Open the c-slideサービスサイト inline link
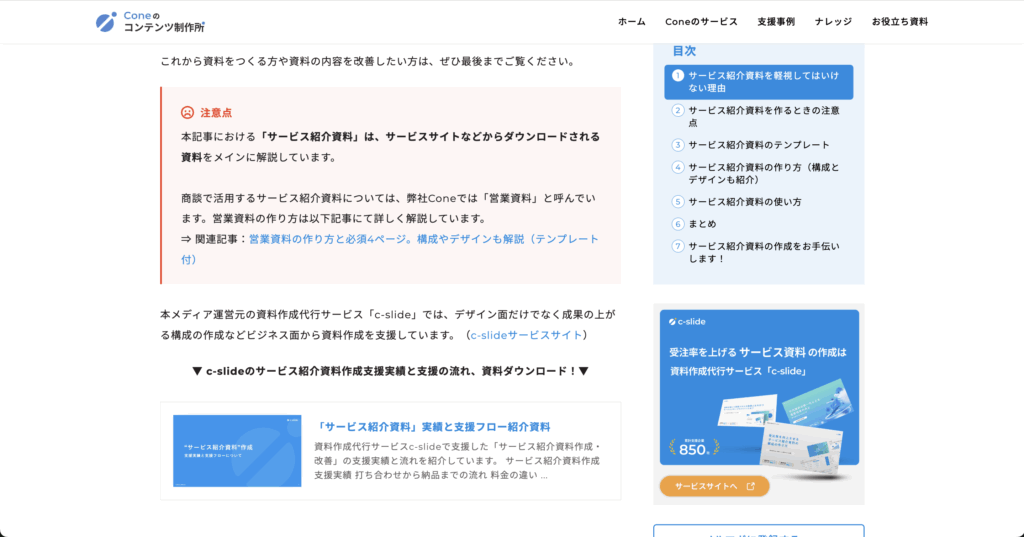Screen dimensions: 1024x537 click(526, 335)
